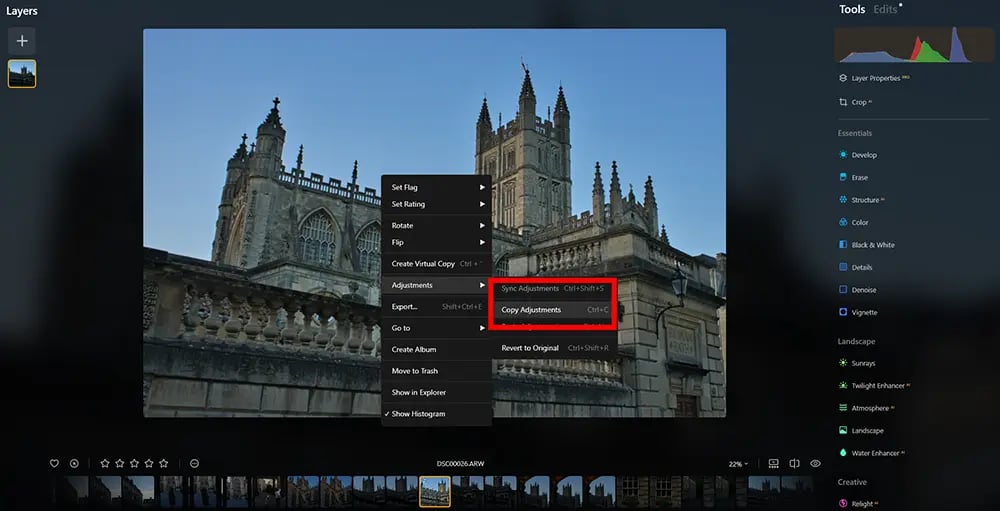Select the highlighted filmstrip thumbnail

point(435,491)
